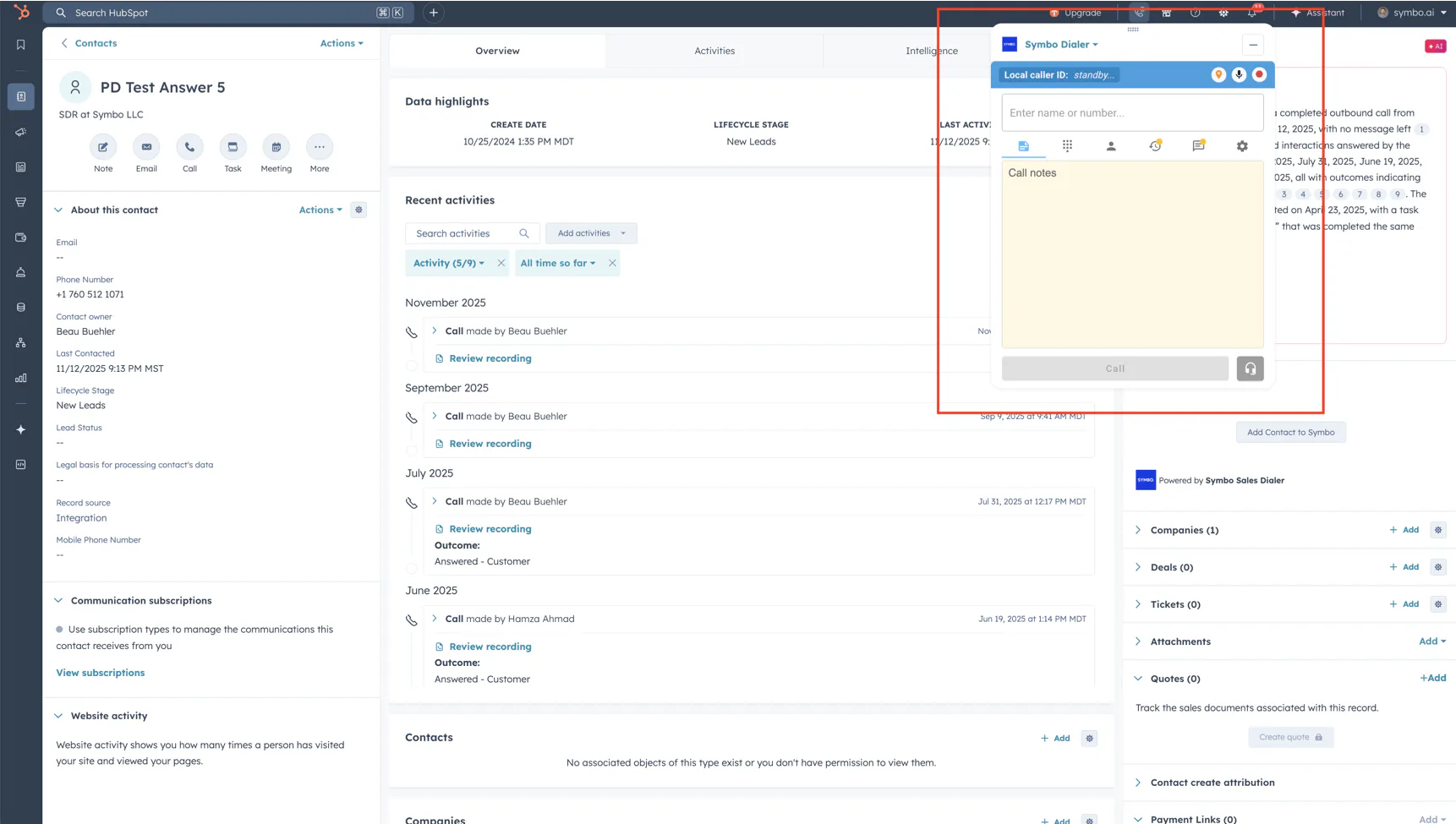Open the Add activities dropdown
The height and width of the screenshot is (824, 1456).
[x=591, y=233]
